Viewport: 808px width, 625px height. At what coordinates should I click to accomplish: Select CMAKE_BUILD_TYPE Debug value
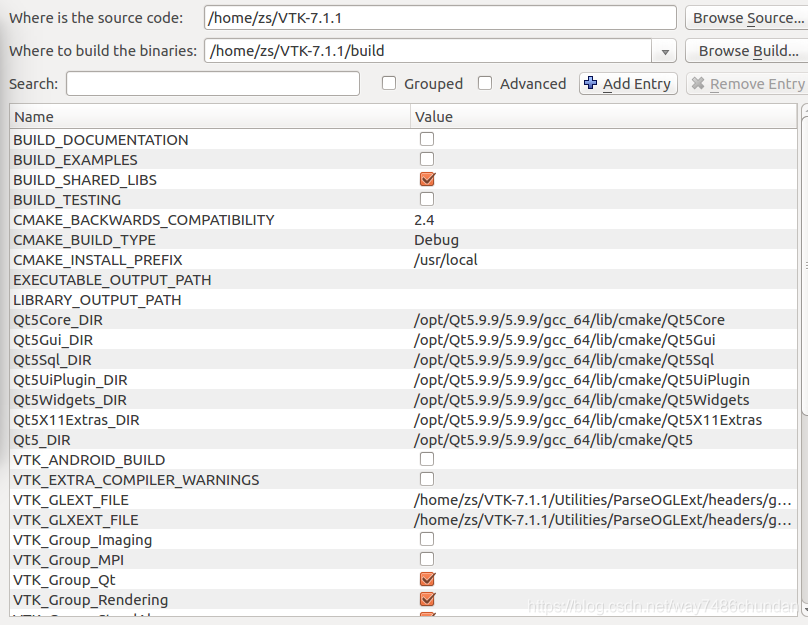(436, 240)
